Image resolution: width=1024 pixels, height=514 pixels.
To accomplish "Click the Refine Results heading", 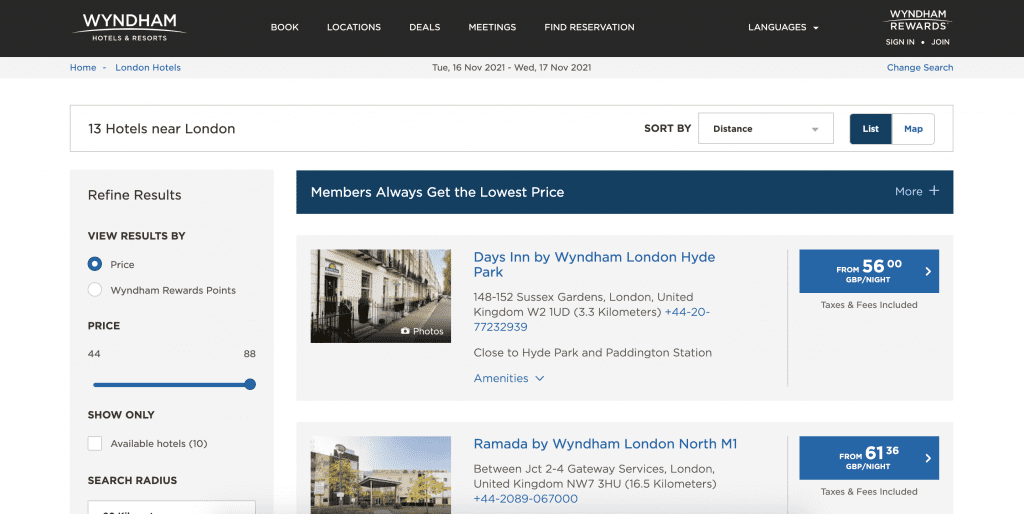I will 135,195.
